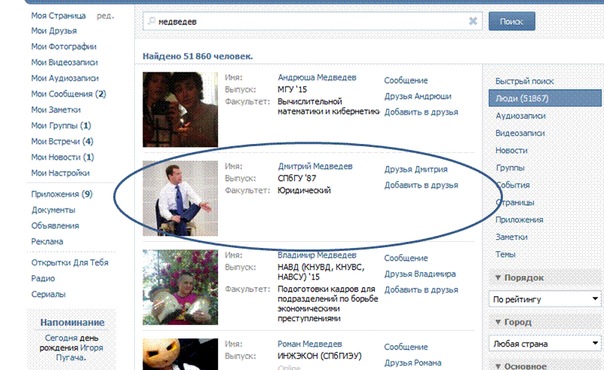Click the ред. edit link

[105, 16]
